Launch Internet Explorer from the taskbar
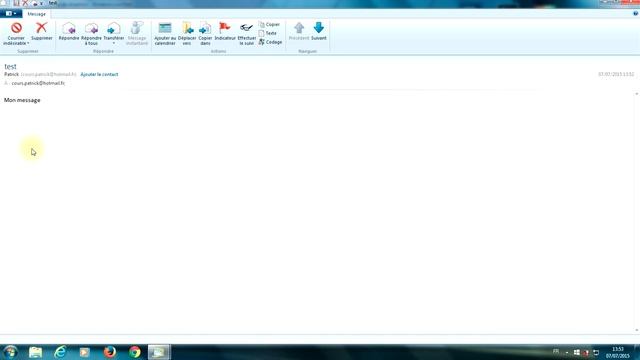 [x=60, y=352]
